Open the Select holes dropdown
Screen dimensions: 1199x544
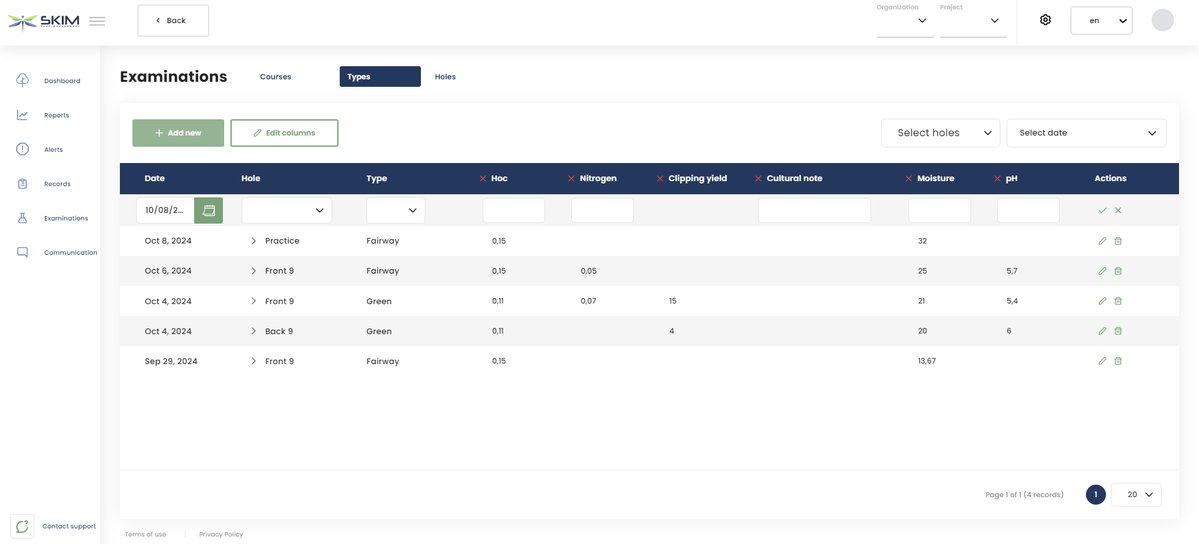941,133
